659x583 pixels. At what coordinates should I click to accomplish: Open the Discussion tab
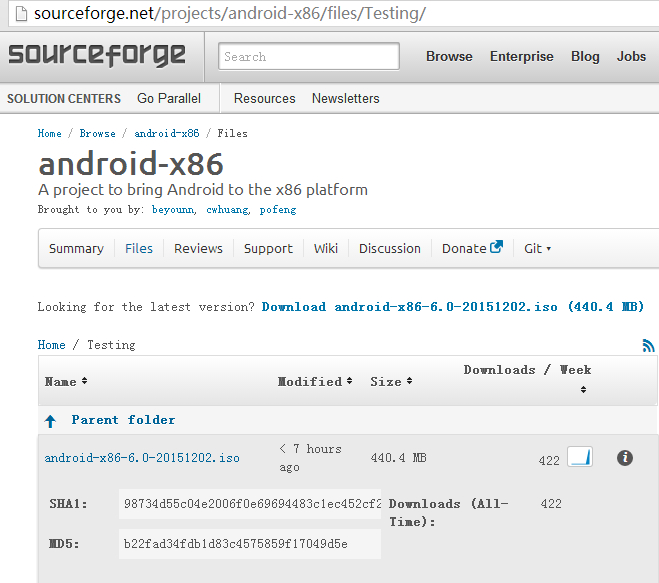(x=390, y=248)
